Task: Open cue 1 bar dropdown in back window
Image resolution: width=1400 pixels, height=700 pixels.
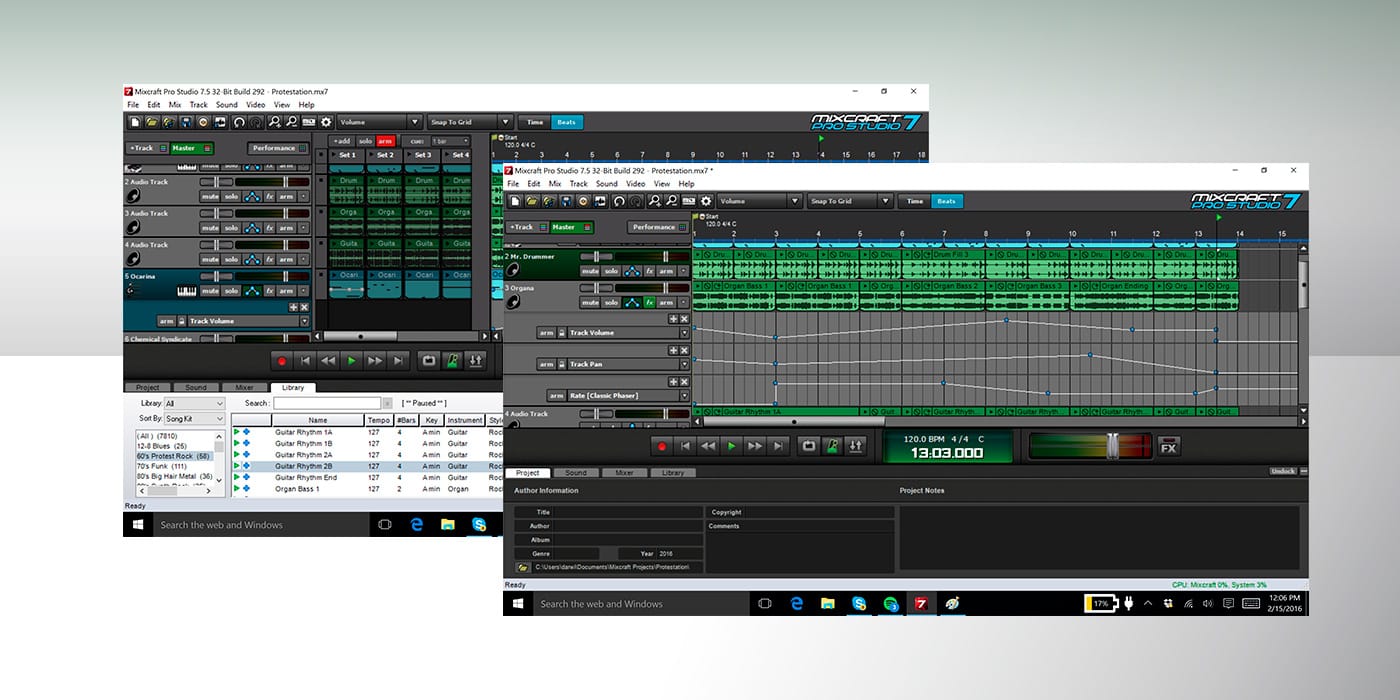Action: (x=451, y=141)
